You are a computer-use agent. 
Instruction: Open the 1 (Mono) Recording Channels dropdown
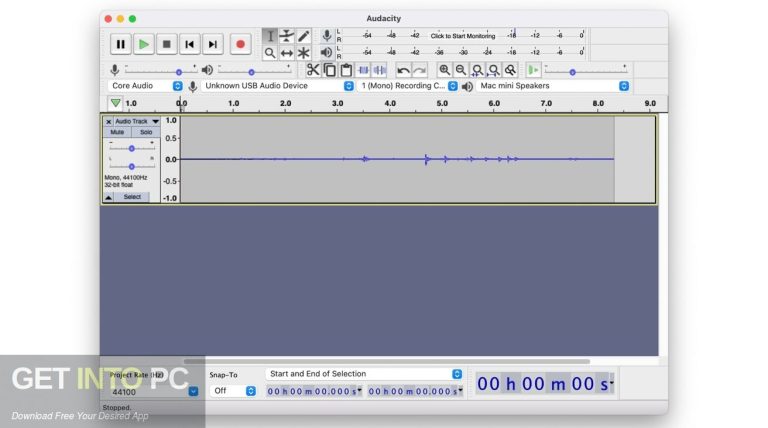408,86
